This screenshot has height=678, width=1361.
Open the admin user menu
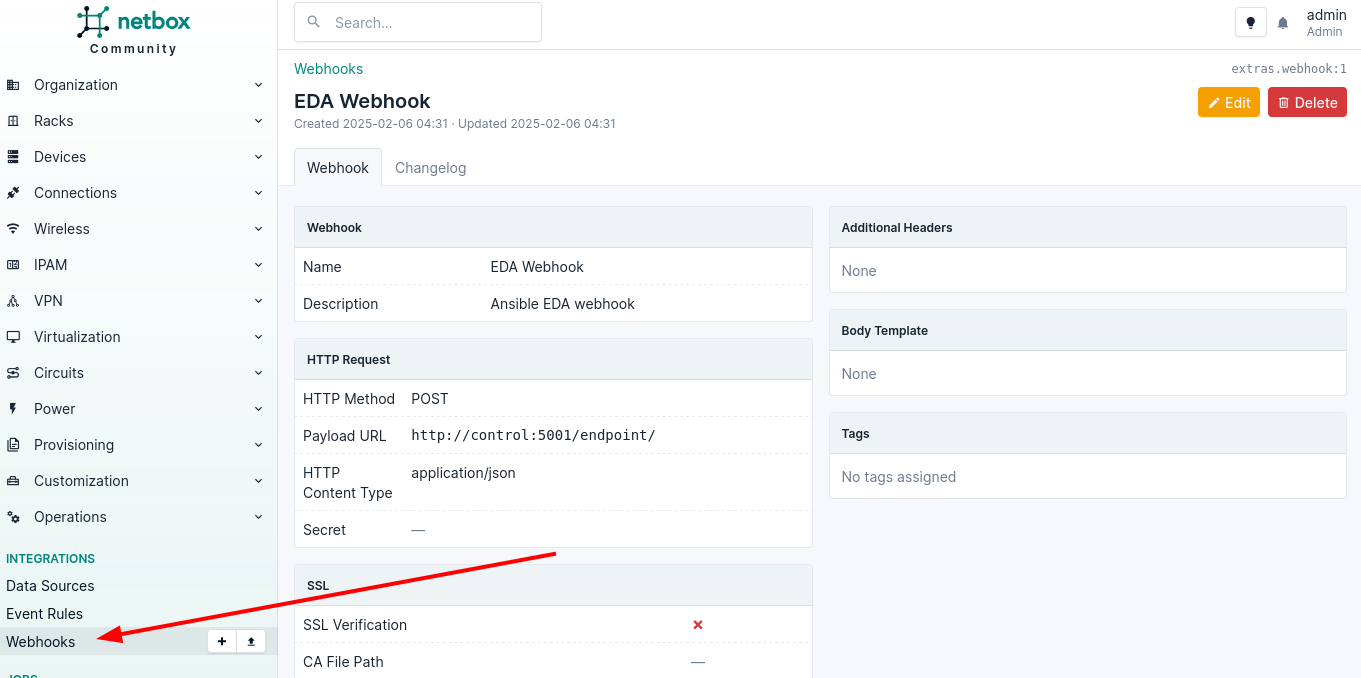point(1326,23)
